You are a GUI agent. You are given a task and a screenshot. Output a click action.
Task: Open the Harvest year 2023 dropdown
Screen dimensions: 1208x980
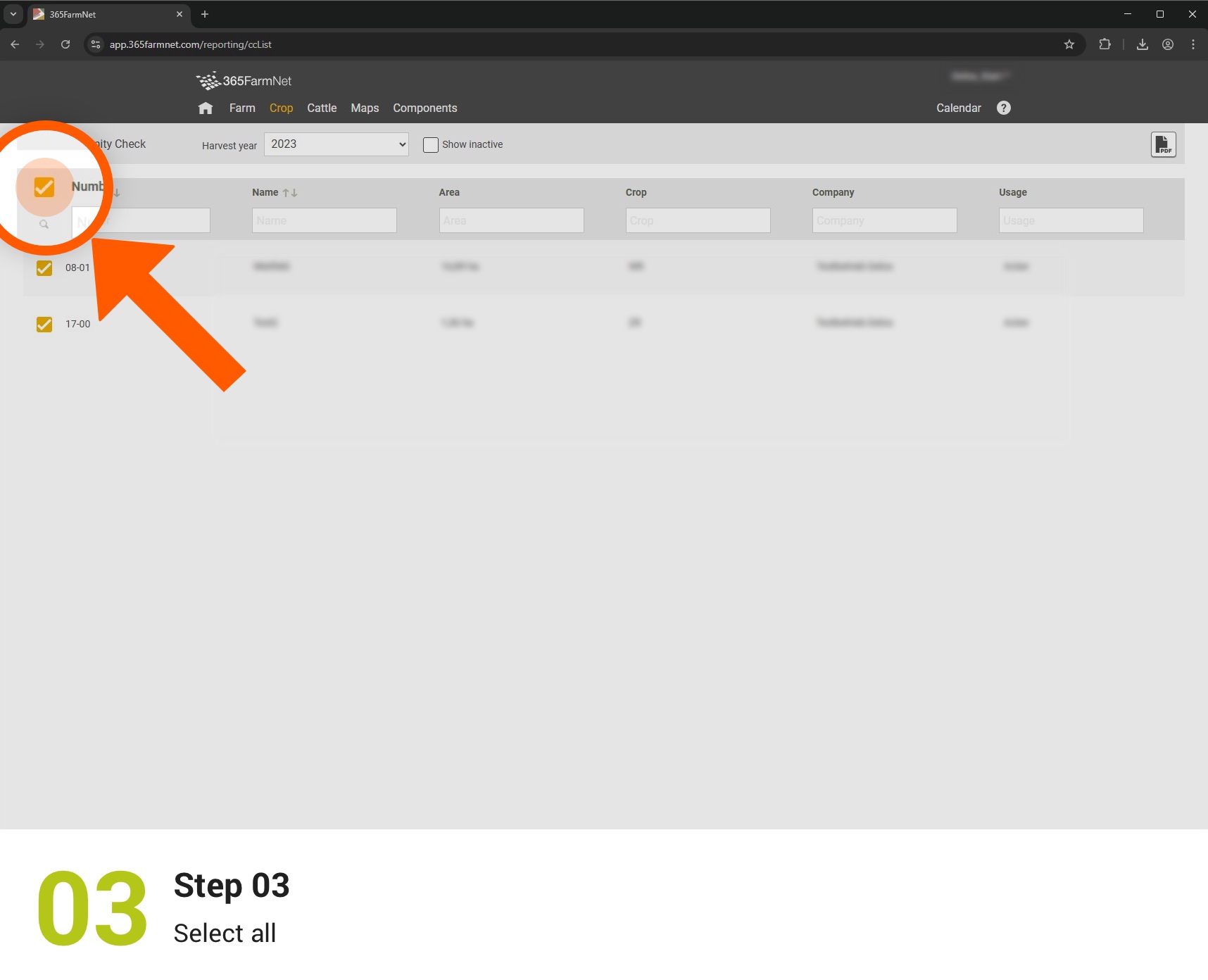[x=336, y=144]
